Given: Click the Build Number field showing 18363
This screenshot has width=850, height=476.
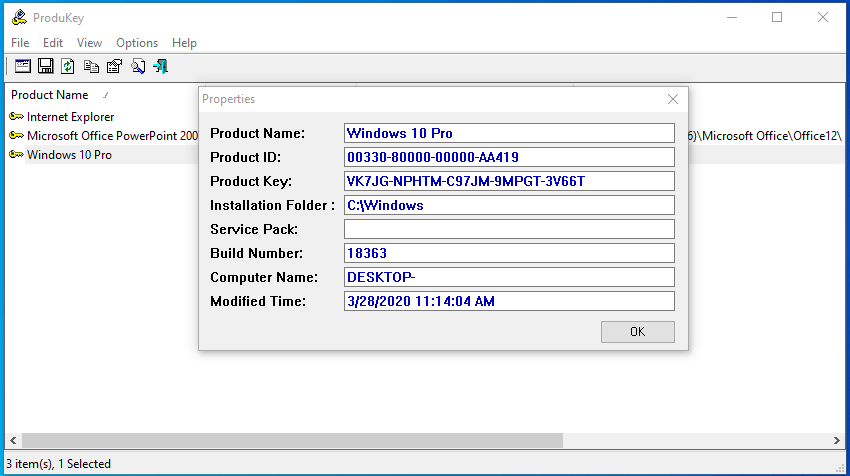Looking at the screenshot, I should click(x=509, y=253).
